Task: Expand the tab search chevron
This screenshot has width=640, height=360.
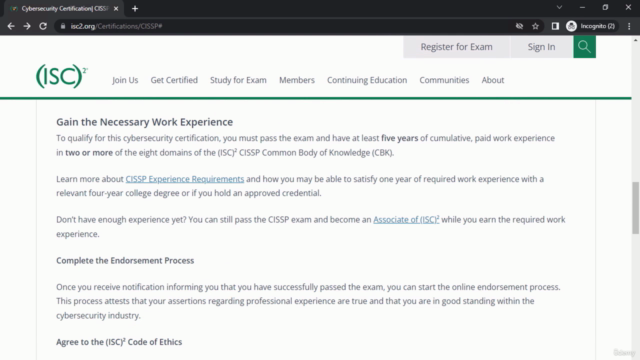Action: [559, 7]
